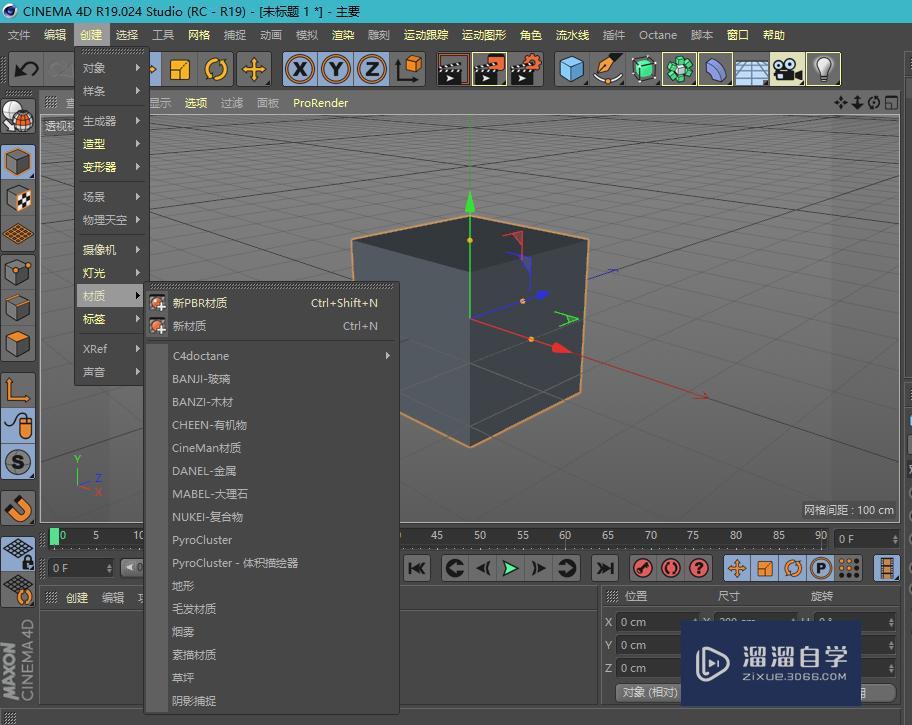Screen dimensions: 912x725
Task: Open 运动图形 menu
Action: click(x=483, y=35)
